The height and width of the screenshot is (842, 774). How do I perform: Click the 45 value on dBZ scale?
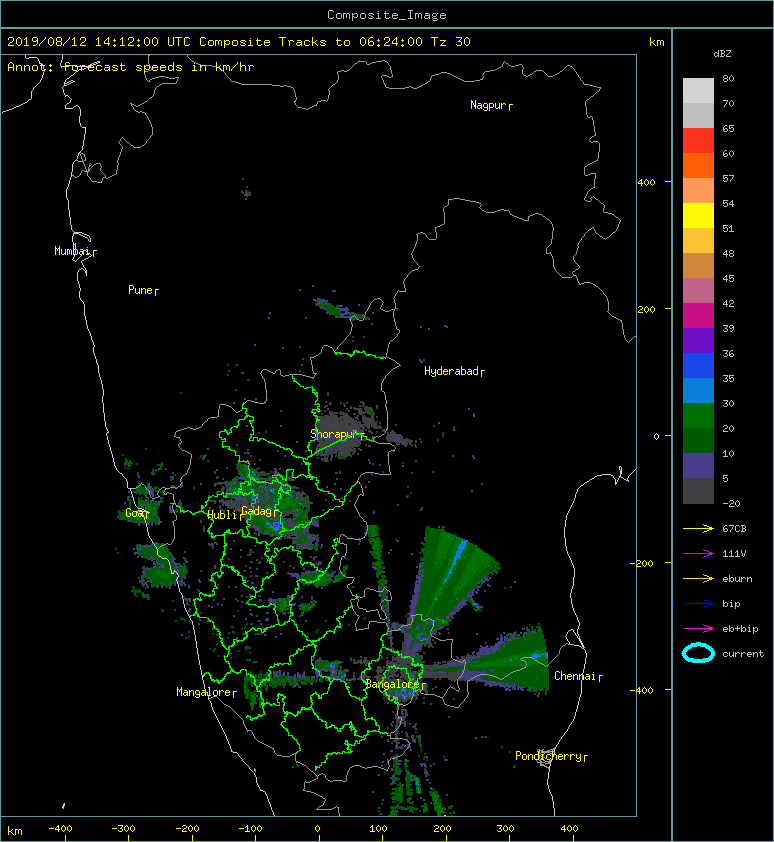(728, 278)
